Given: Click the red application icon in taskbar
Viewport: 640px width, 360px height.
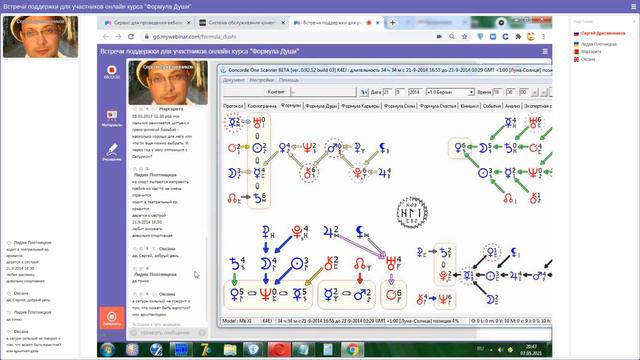Looking at the screenshot, I should click(x=279, y=350).
